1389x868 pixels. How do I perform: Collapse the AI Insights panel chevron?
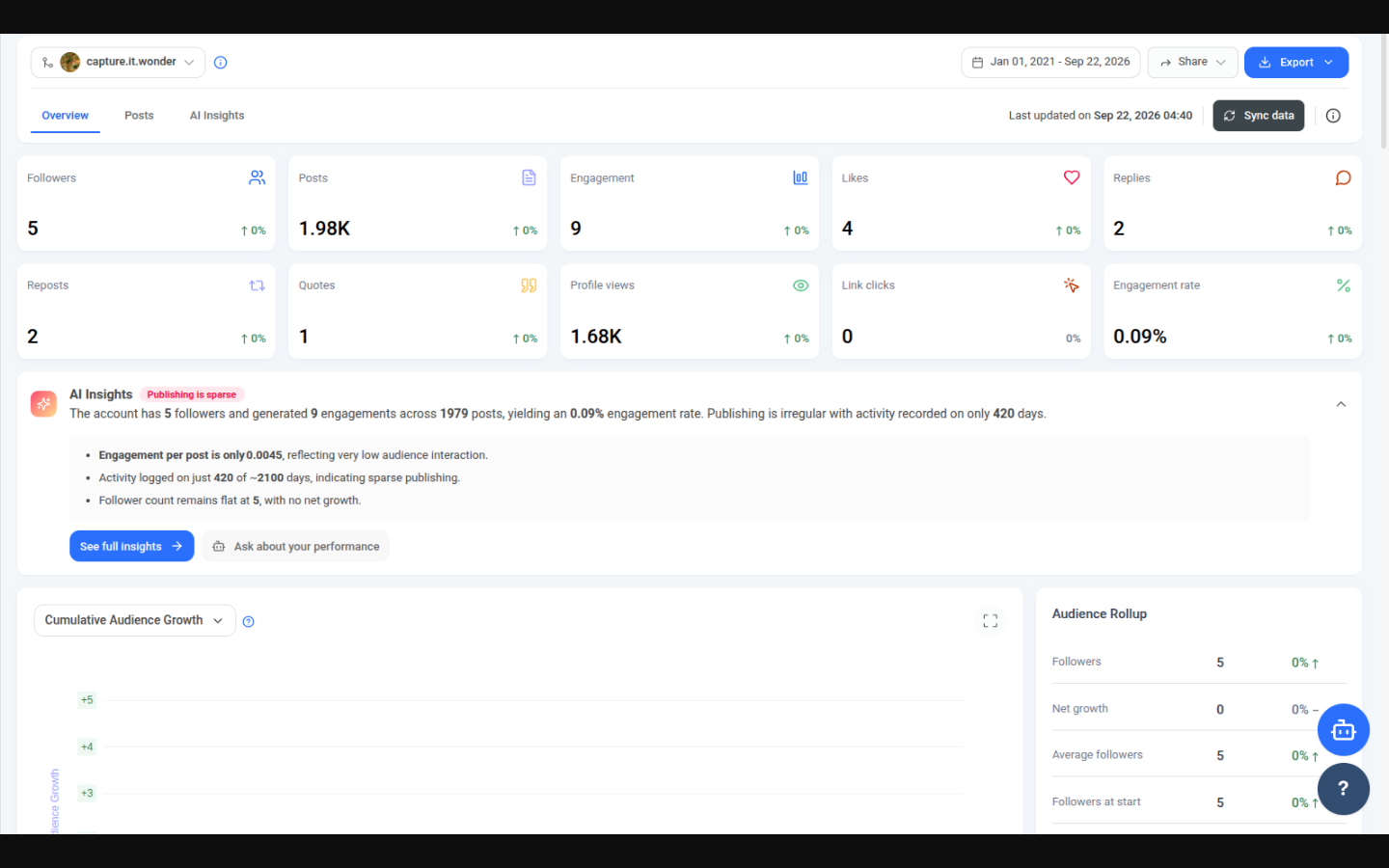pyautogui.click(x=1341, y=404)
